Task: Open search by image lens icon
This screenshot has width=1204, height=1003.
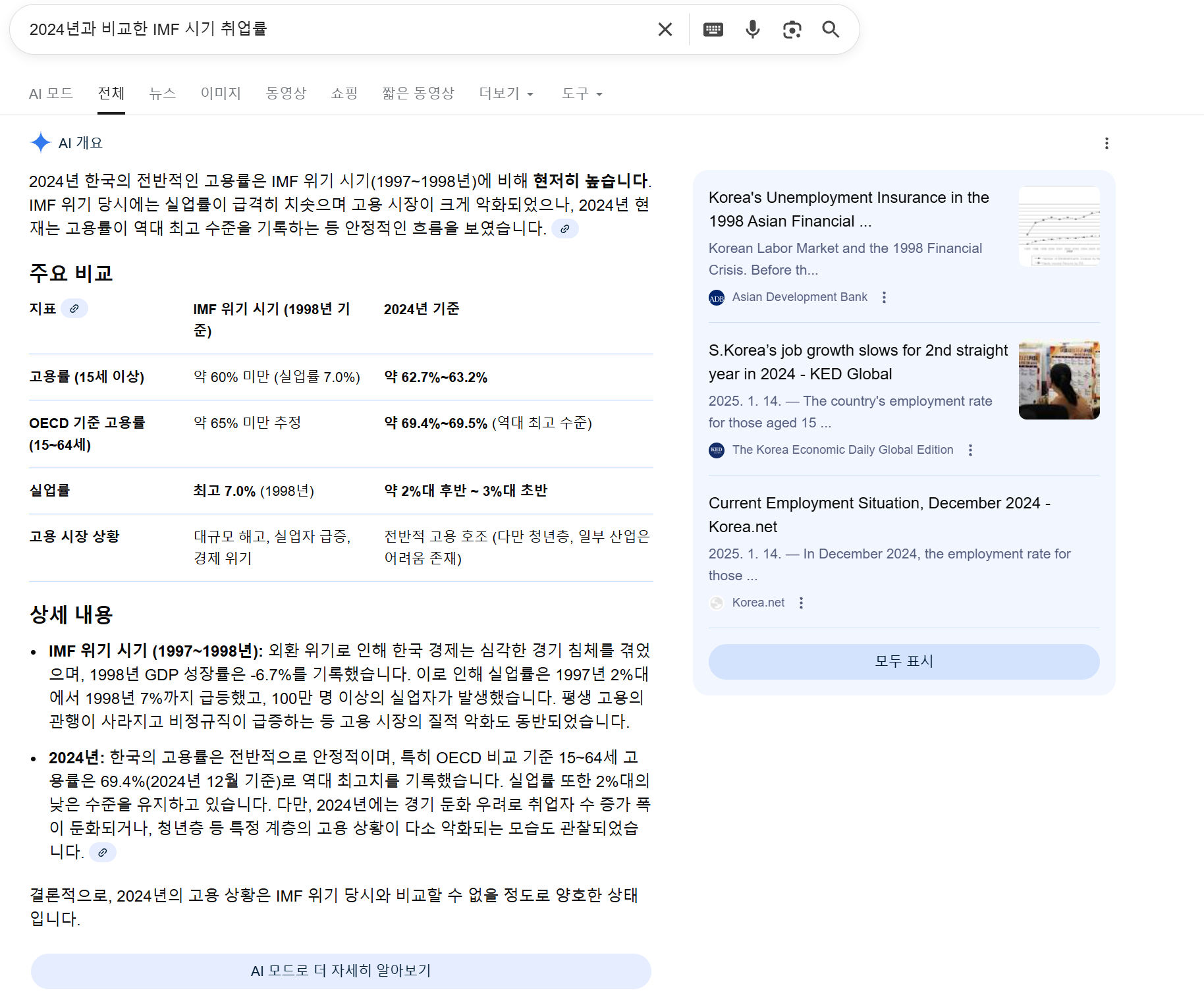Action: click(792, 30)
